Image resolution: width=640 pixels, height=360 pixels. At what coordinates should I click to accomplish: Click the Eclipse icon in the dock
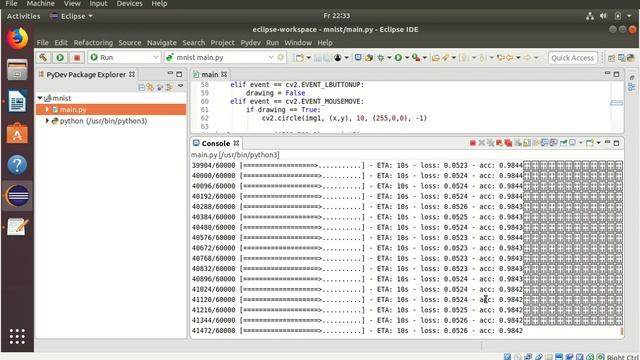pos(17,196)
